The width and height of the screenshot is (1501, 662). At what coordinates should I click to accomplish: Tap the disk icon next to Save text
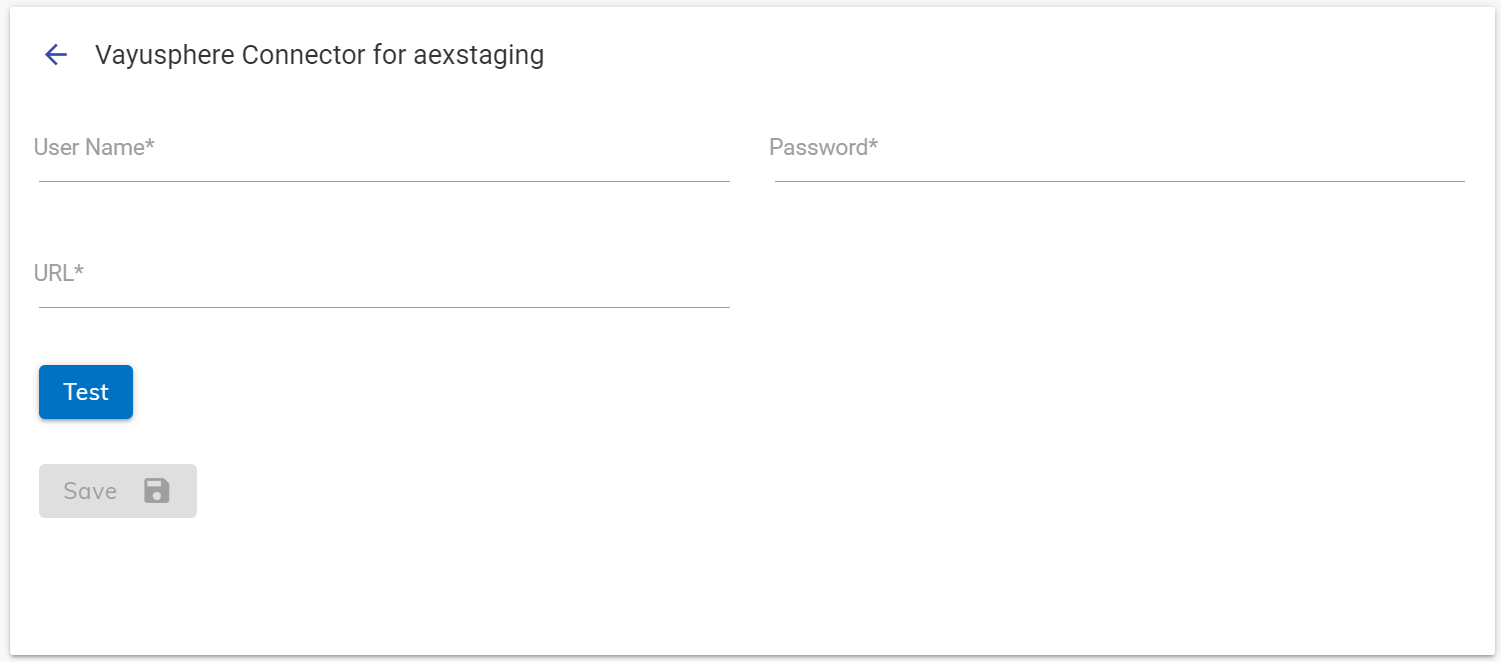click(156, 491)
